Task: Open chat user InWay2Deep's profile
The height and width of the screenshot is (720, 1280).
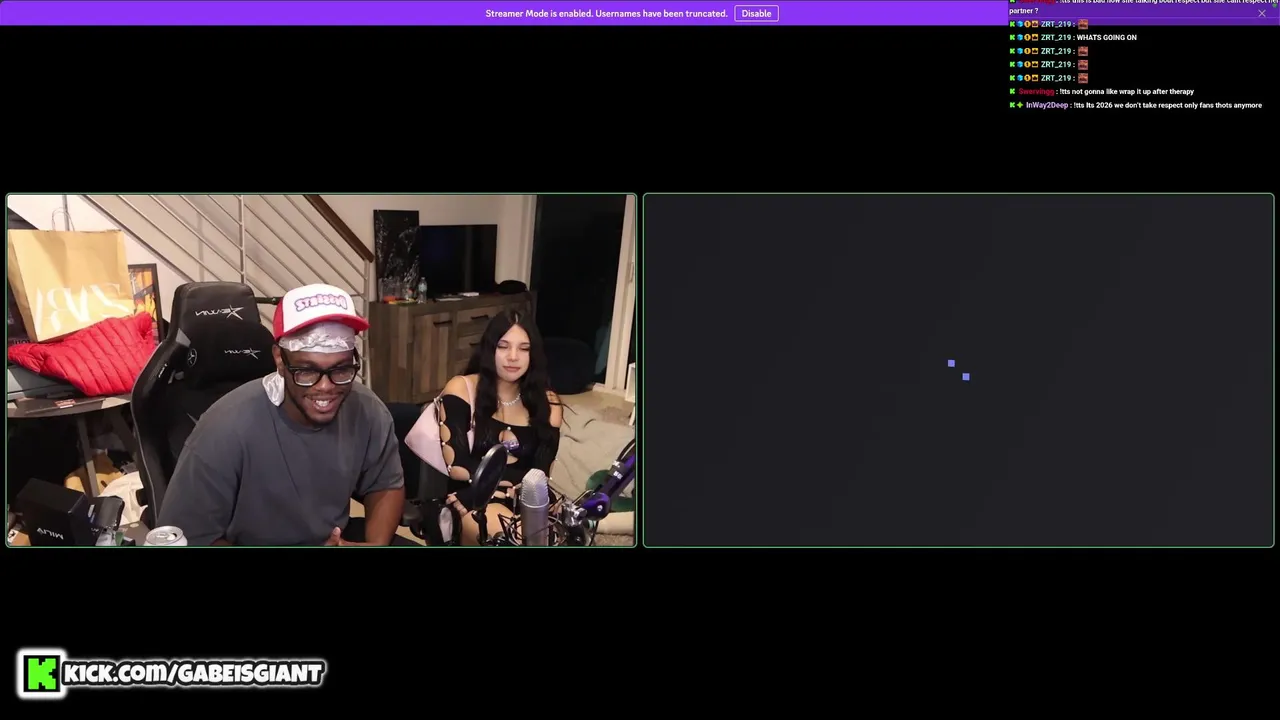Action: (x=1048, y=105)
